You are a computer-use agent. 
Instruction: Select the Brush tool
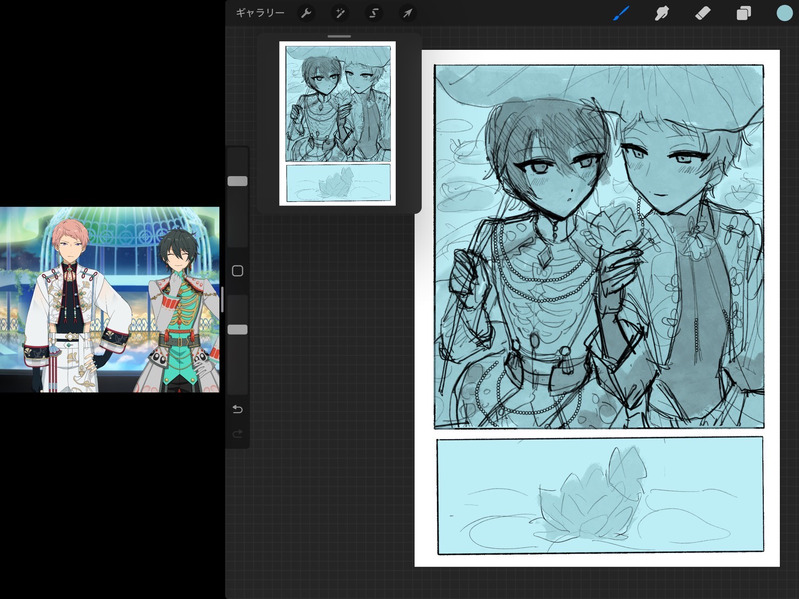pos(621,13)
